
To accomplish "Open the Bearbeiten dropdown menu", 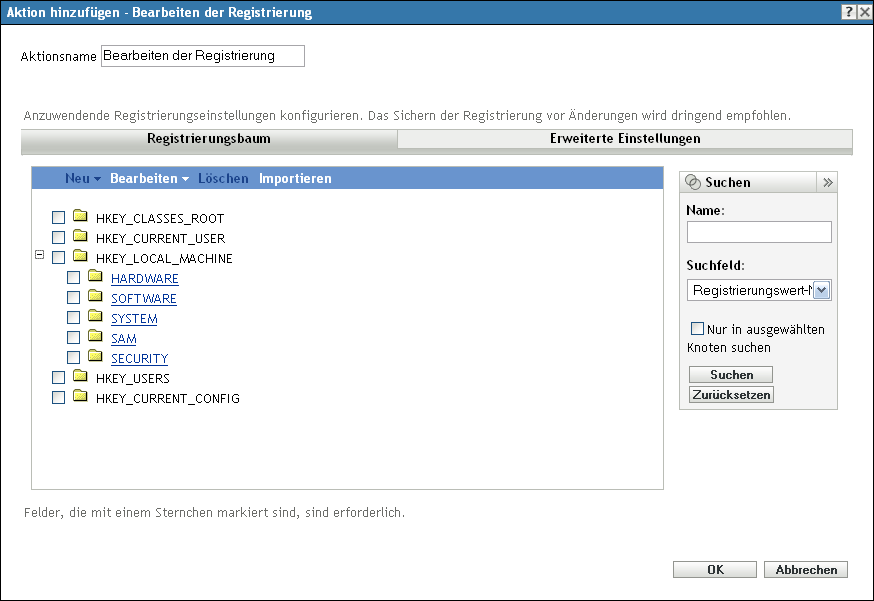I will click(149, 179).
